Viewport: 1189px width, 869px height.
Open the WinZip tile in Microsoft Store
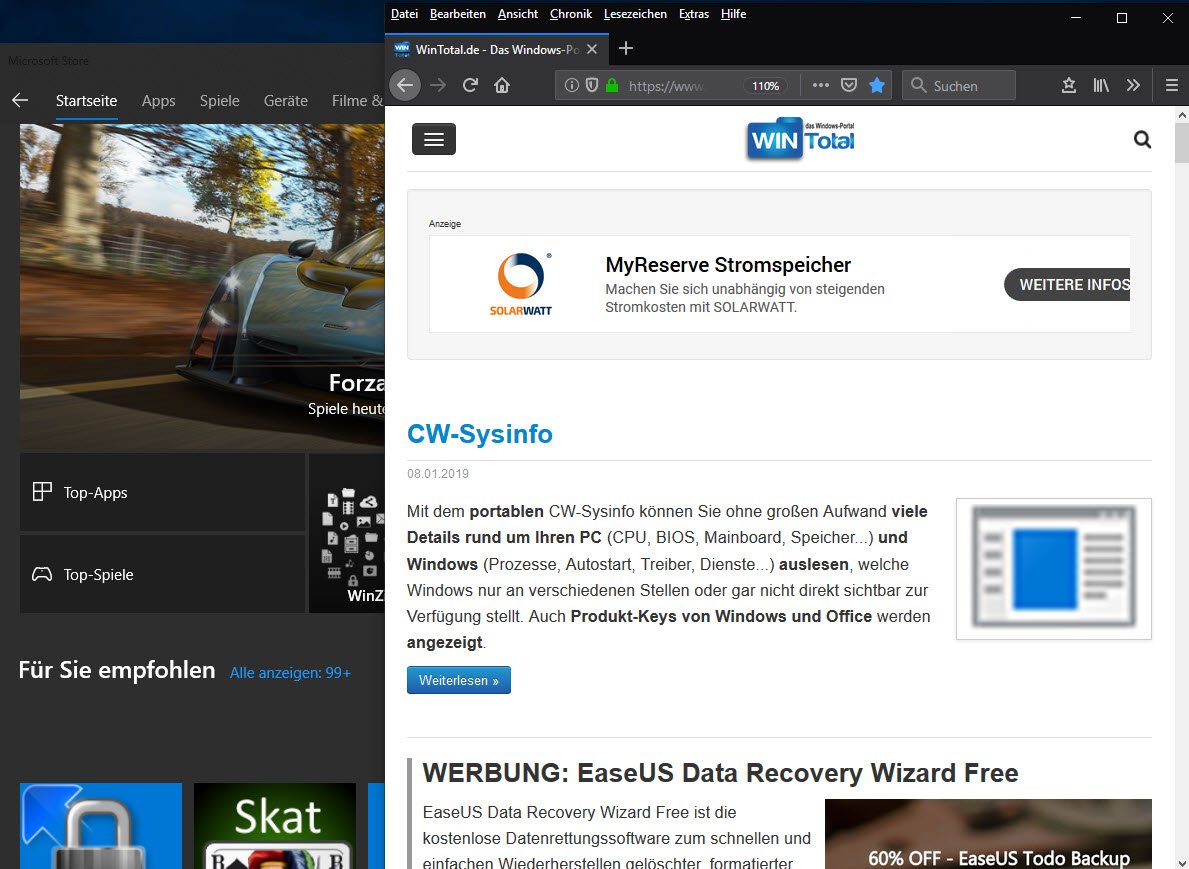(x=347, y=533)
